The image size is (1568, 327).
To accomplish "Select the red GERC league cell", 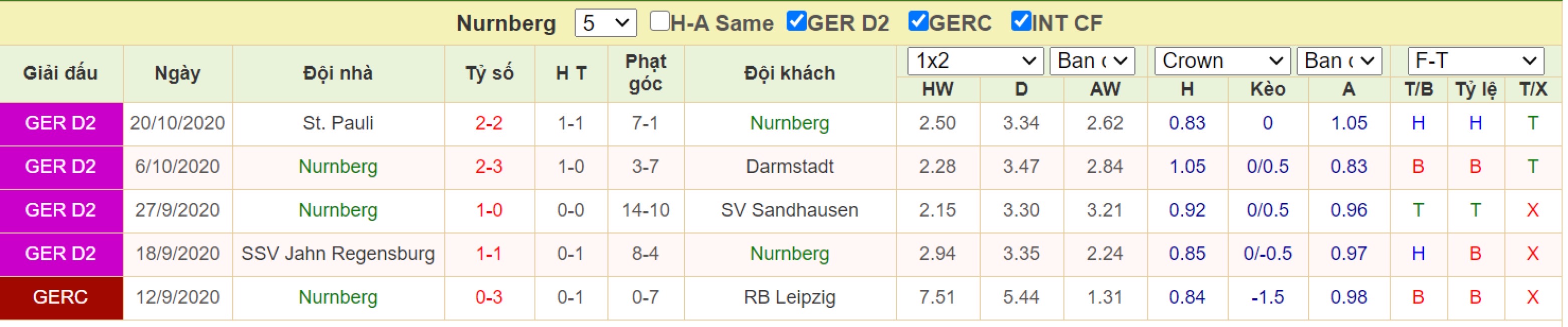I will pyautogui.click(x=61, y=298).
